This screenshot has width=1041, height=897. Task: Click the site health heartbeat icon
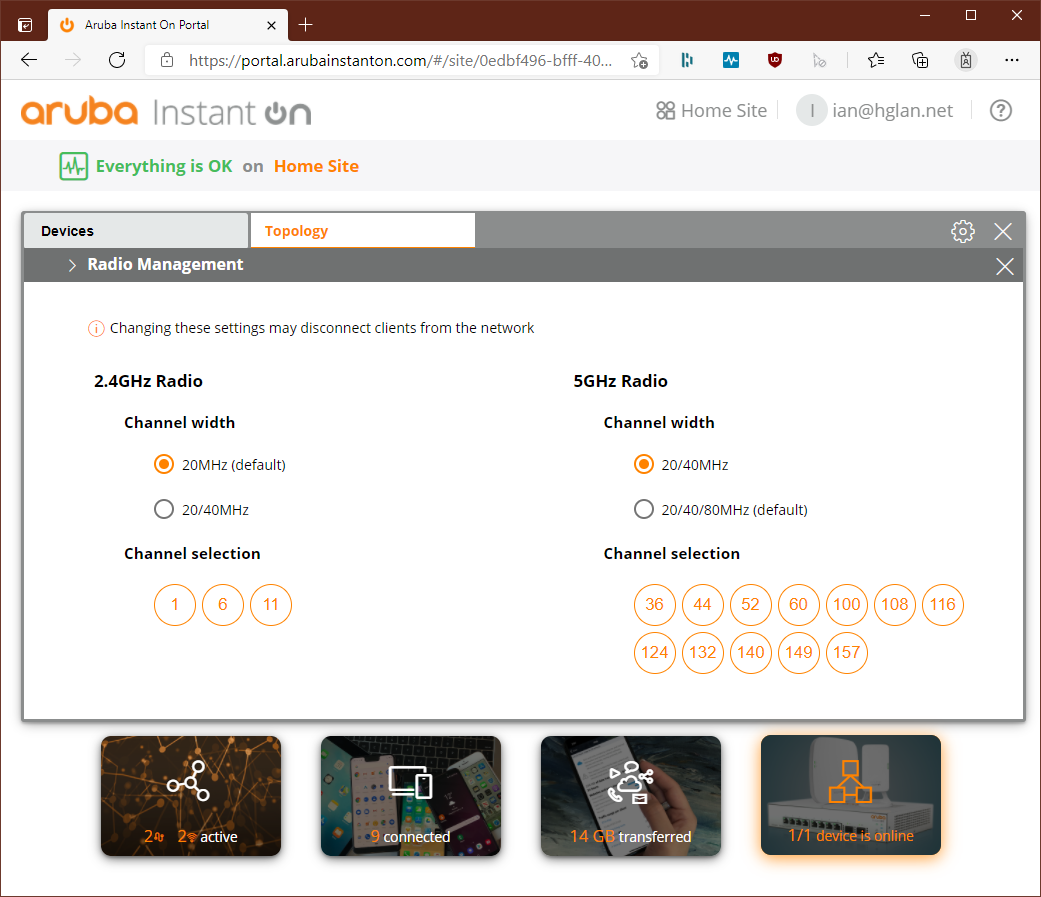[74, 166]
